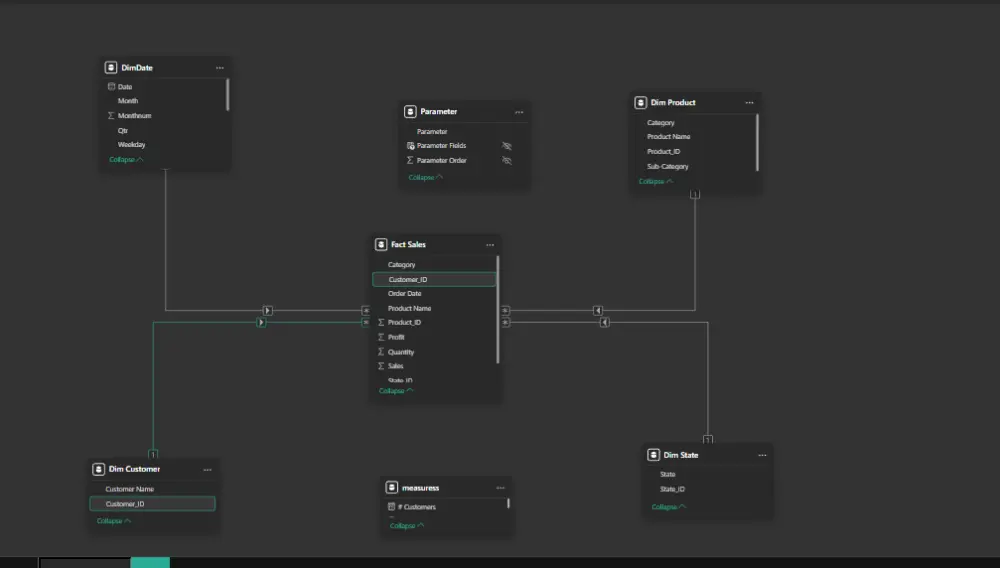Click the Dim Customer relationship filter arrow
This screenshot has height=568, width=1000.
(x=261, y=323)
